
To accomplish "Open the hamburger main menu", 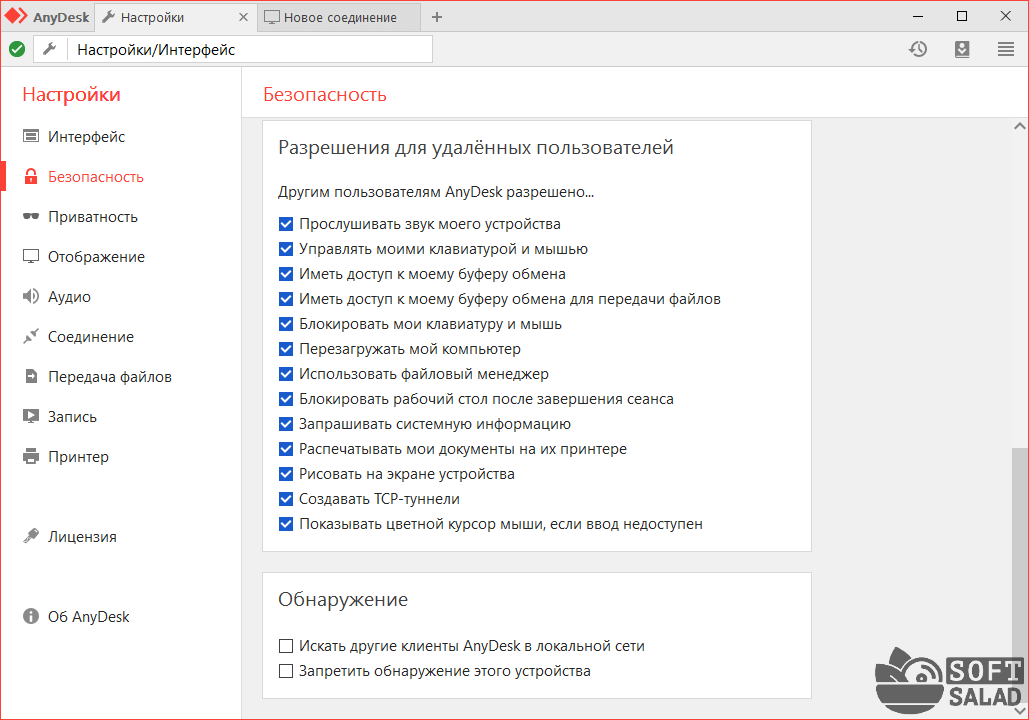I will (1006, 49).
